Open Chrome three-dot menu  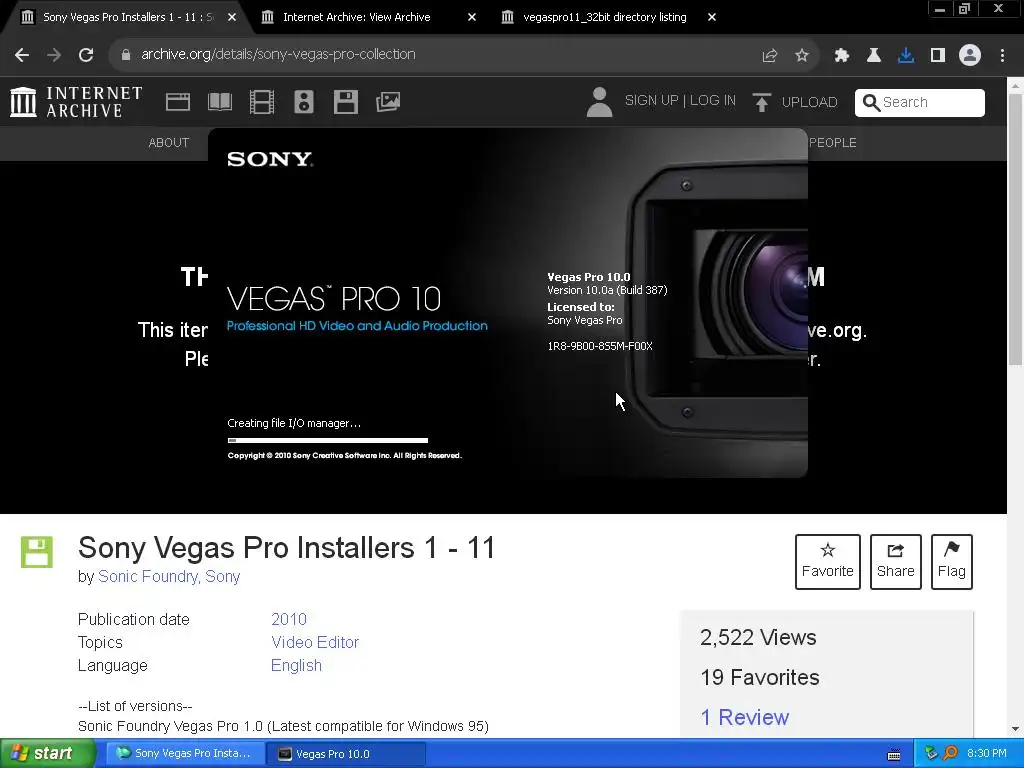(x=1002, y=56)
